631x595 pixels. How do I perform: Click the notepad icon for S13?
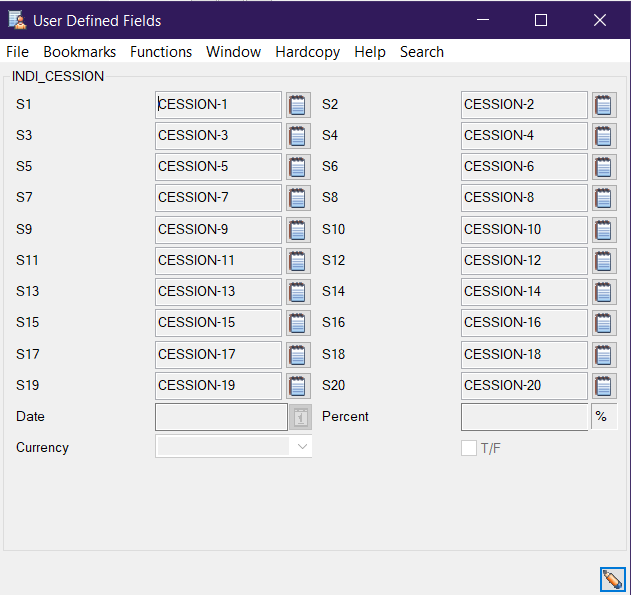[298, 292]
